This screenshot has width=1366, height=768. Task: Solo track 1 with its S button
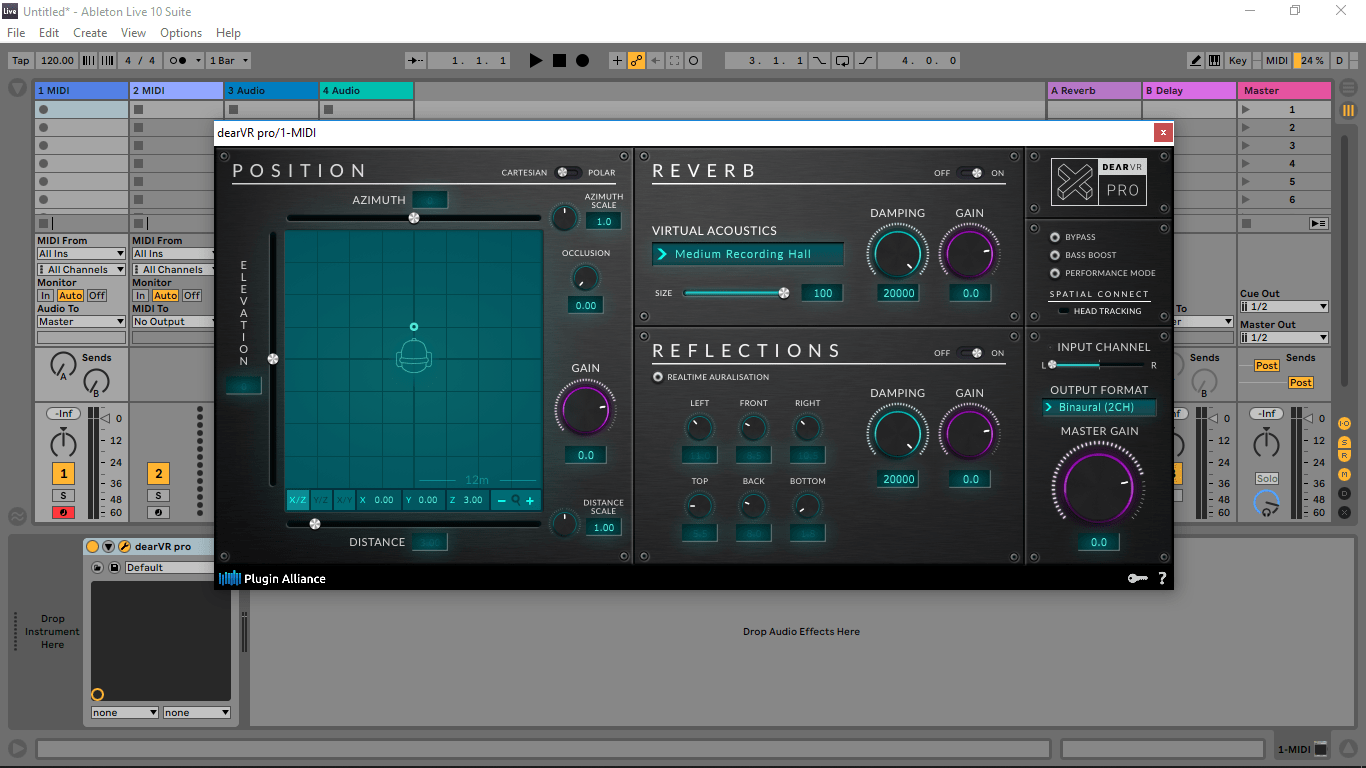pyautogui.click(x=63, y=496)
